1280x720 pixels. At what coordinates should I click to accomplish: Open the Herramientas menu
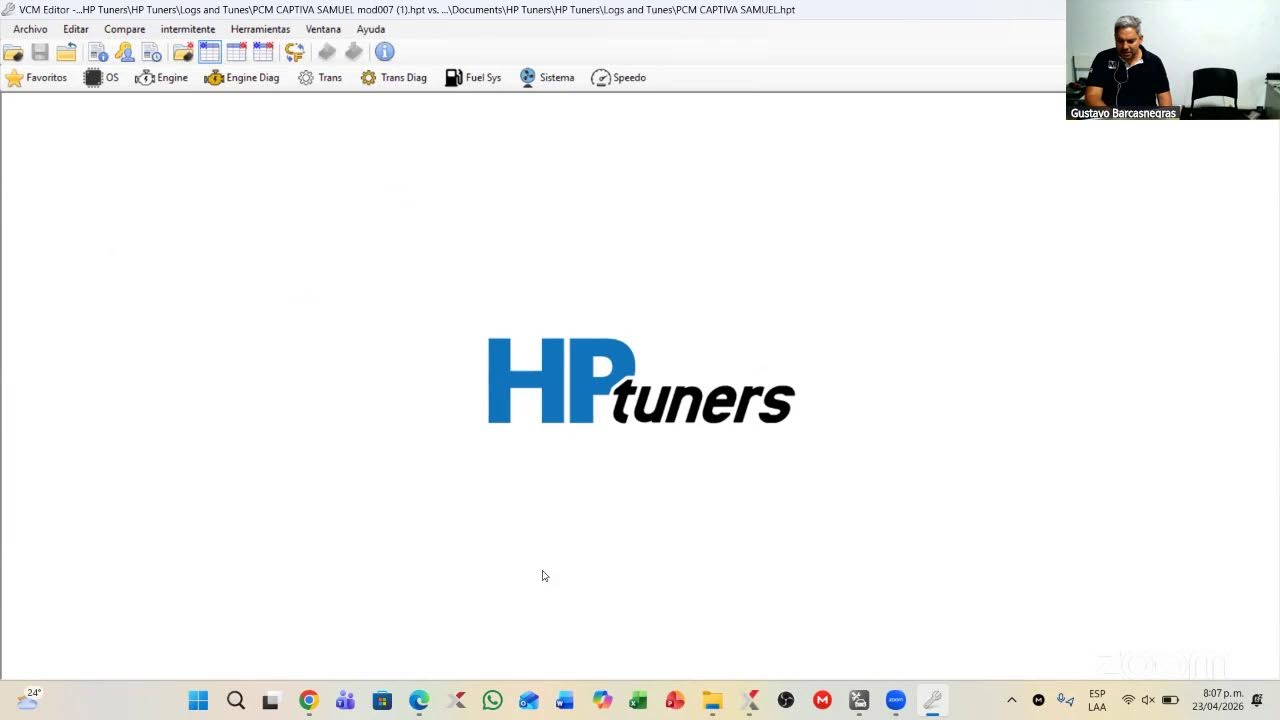coord(260,29)
